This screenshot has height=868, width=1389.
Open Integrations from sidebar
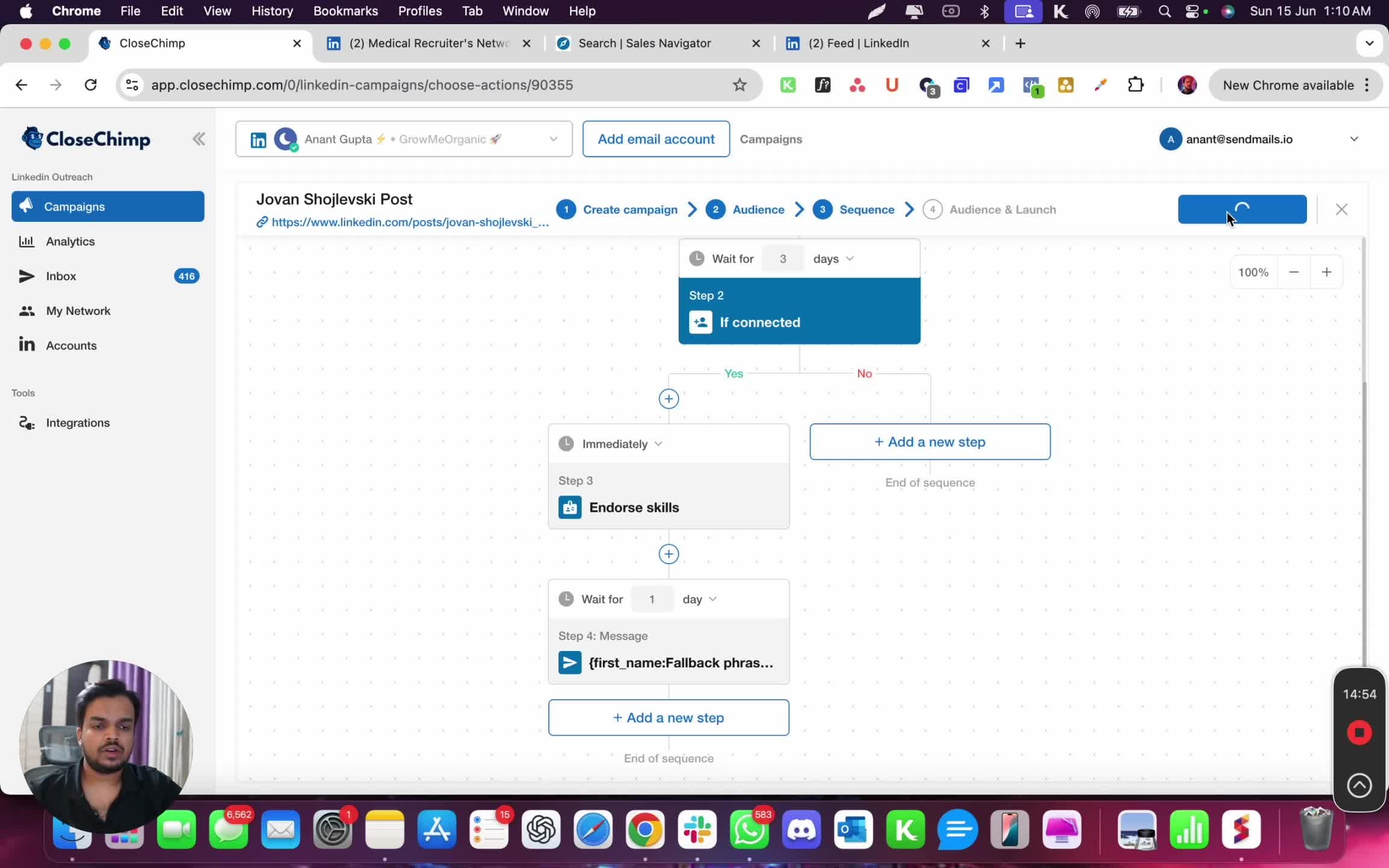[x=77, y=423]
